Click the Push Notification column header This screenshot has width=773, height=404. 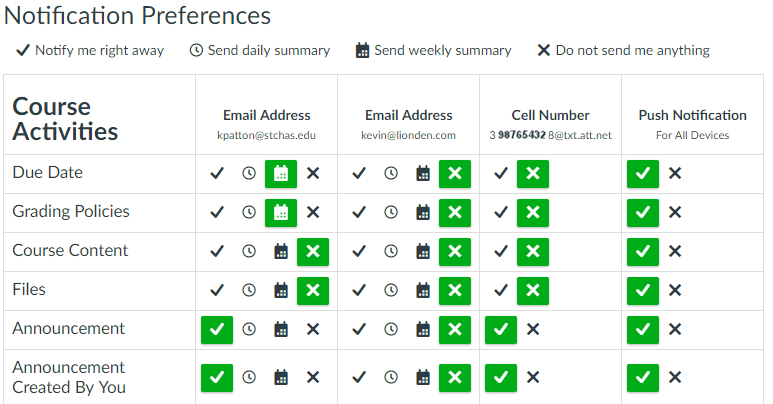692,115
